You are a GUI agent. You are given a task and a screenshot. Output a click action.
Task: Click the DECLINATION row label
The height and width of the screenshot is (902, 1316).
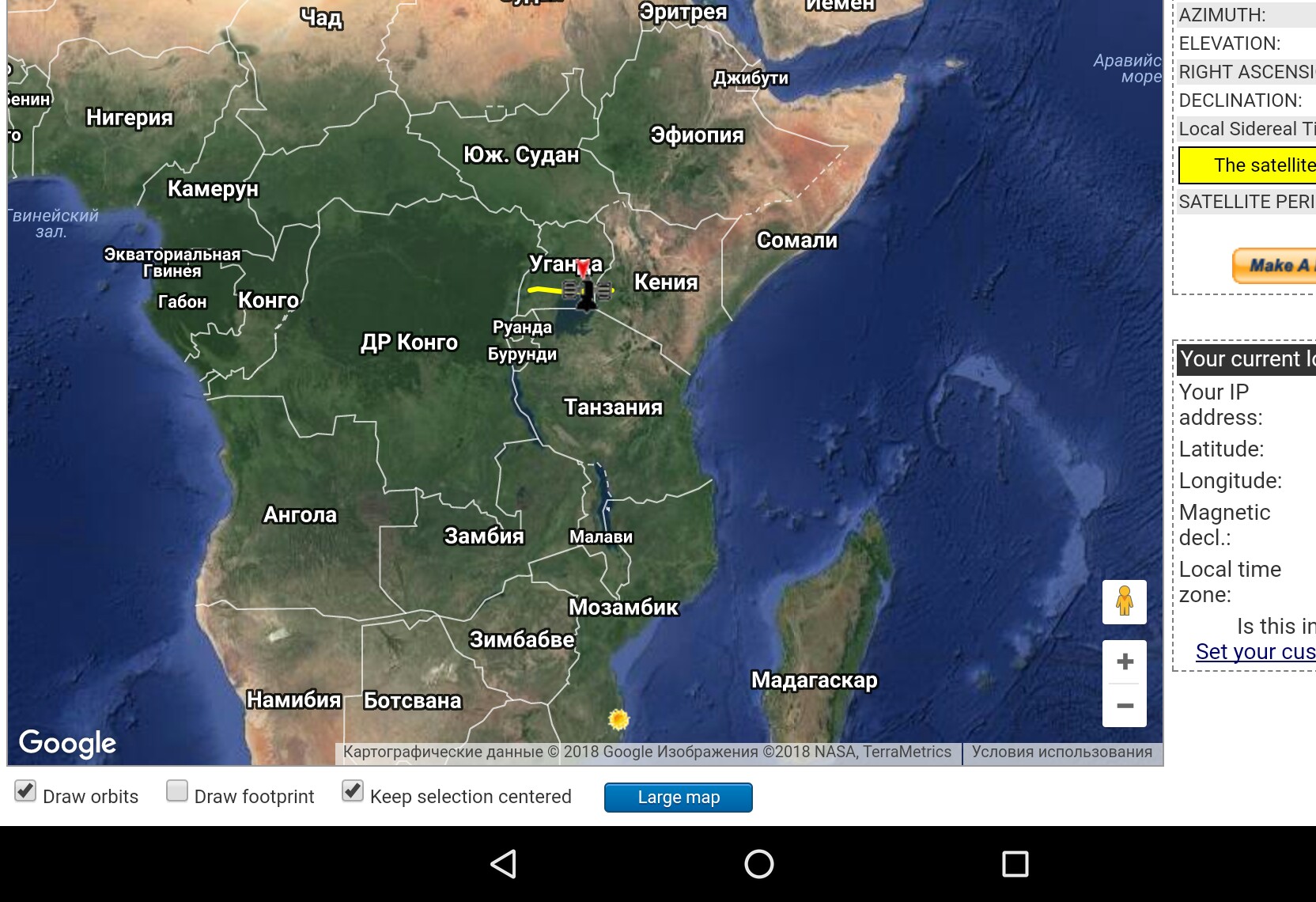[1240, 100]
